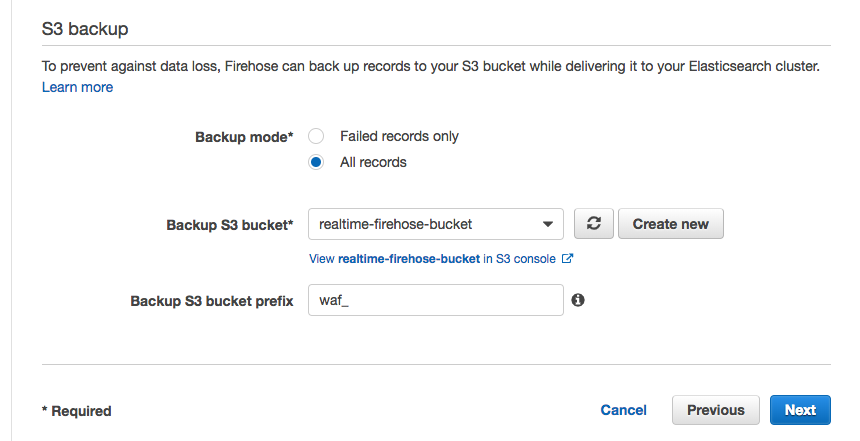Expand the bucket dropdown using its caret arrow
Viewport: 860px width, 441px height.
pos(547,224)
